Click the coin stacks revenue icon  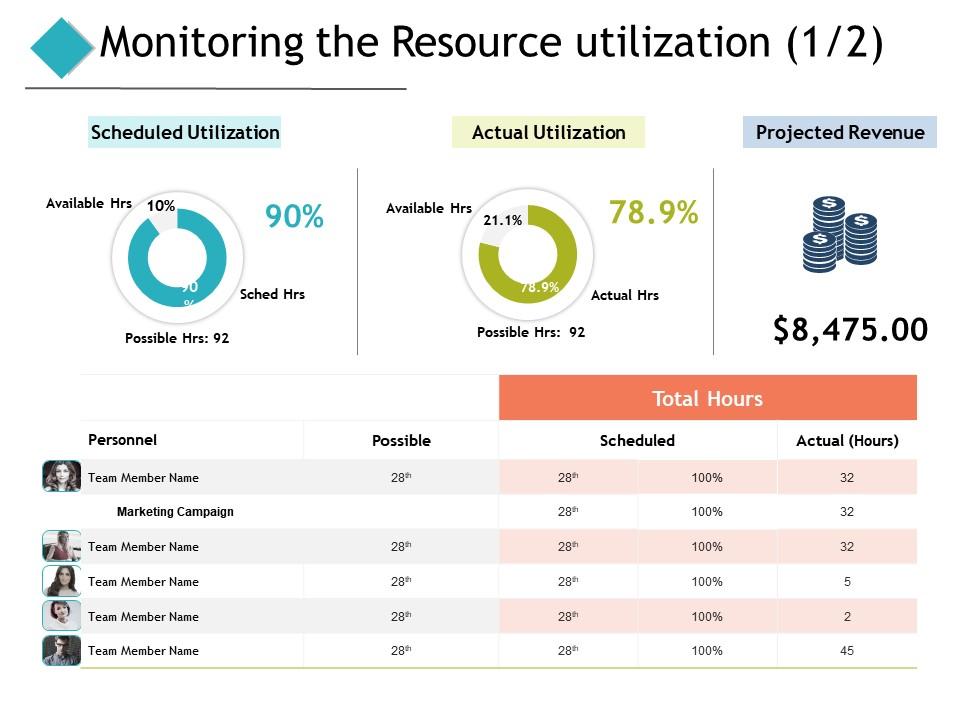point(839,234)
